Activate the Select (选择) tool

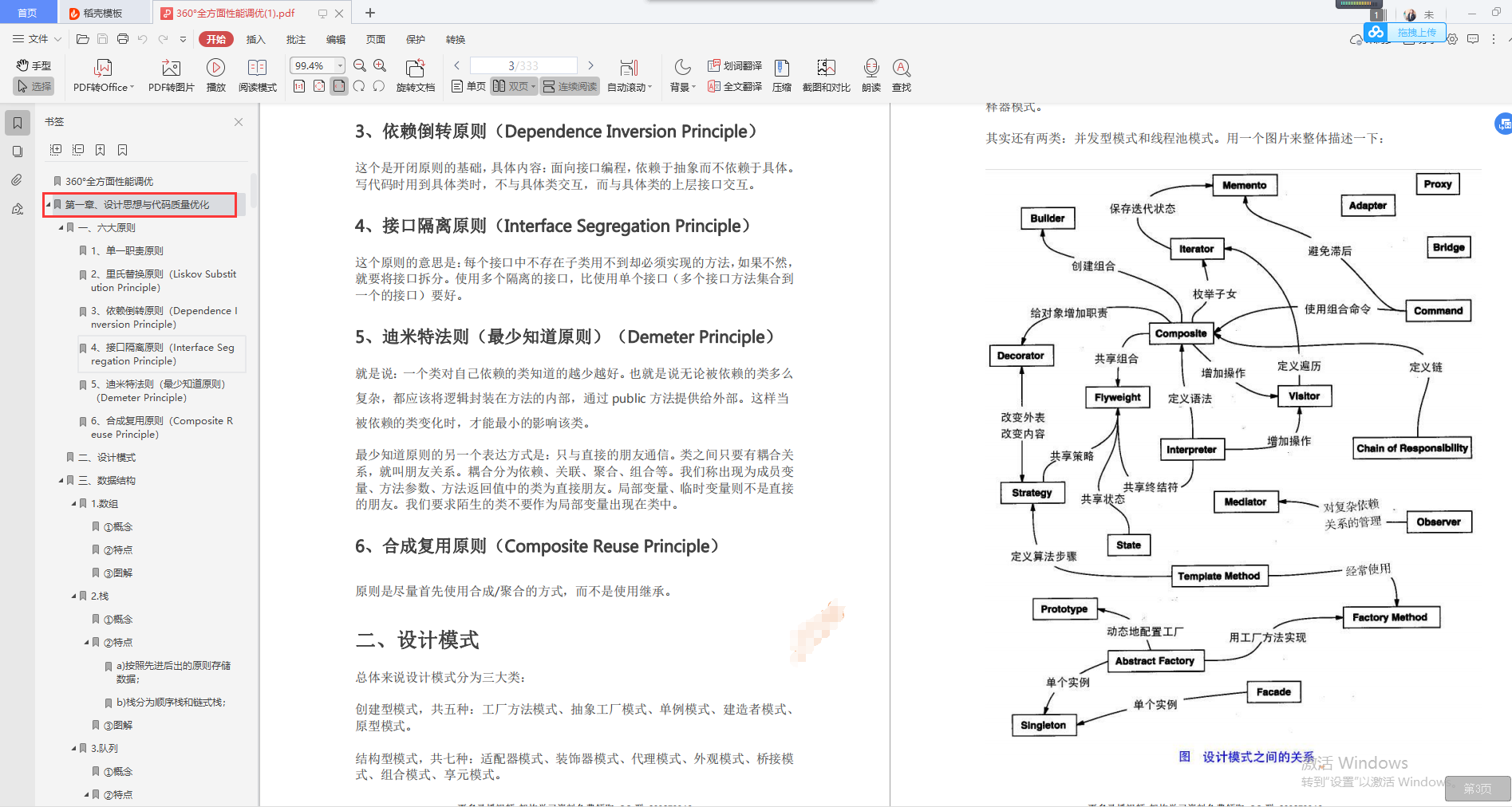[34, 86]
